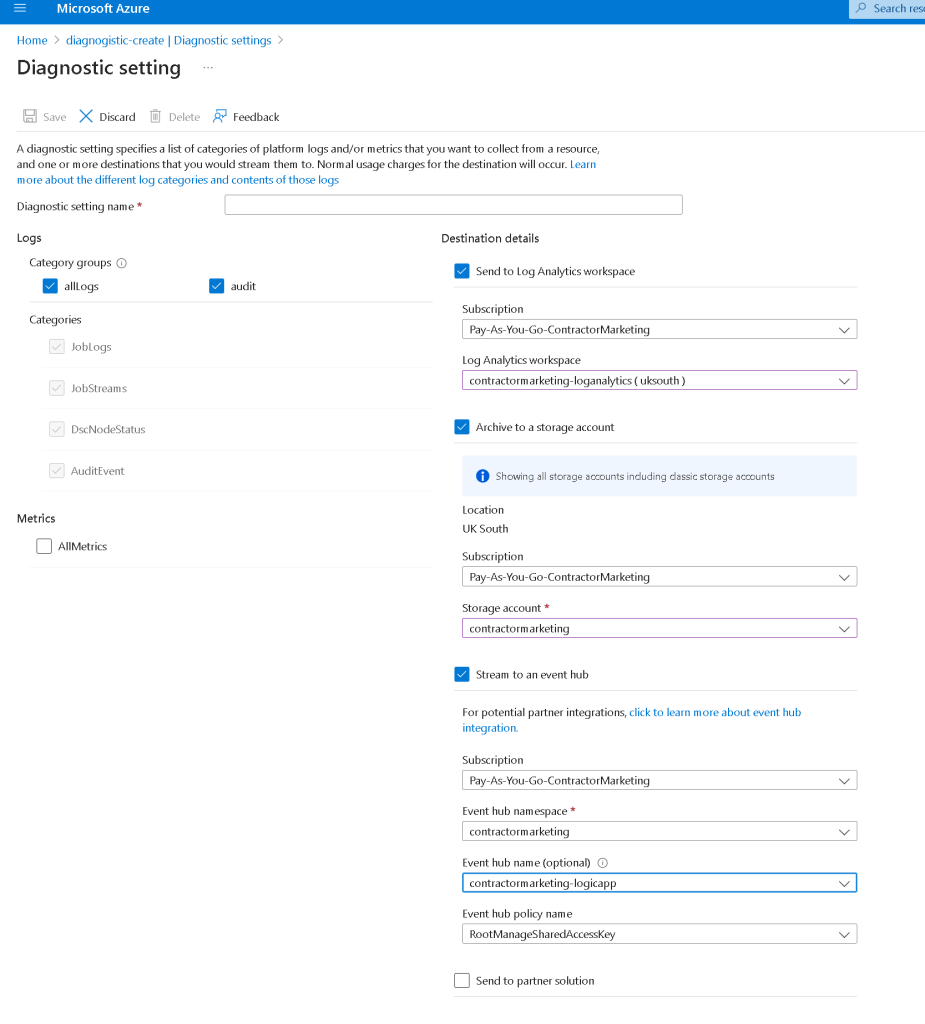
Task: Go to Home in the breadcrumb
Action: tap(32, 40)
